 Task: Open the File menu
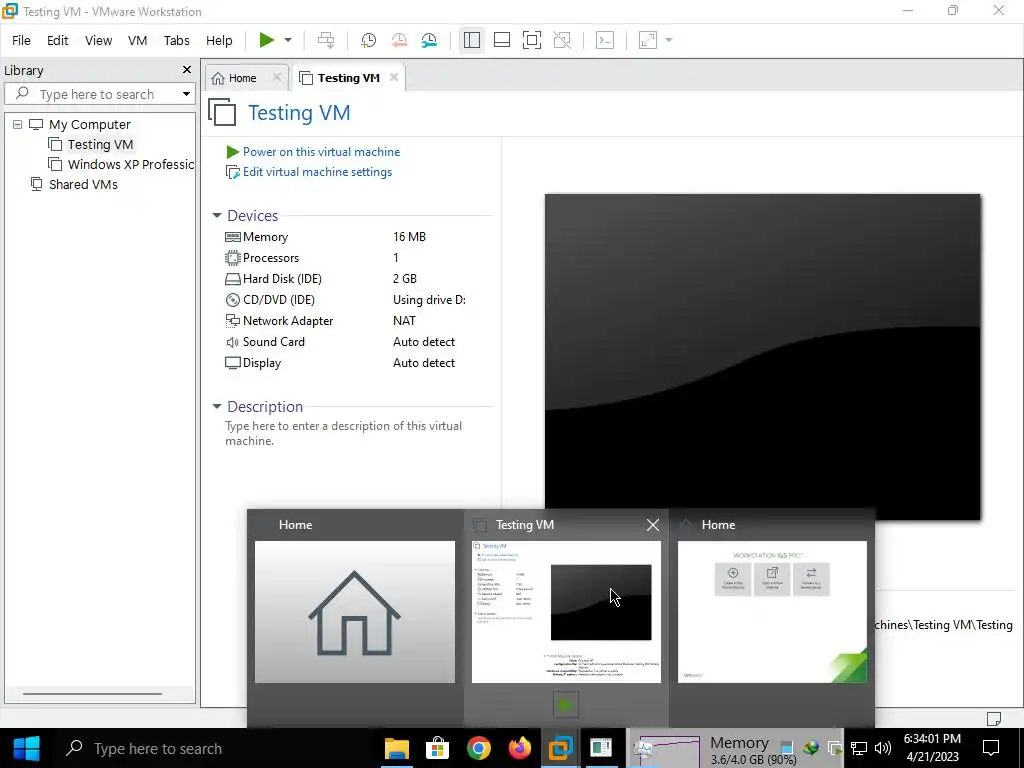[x=21, y=40]
